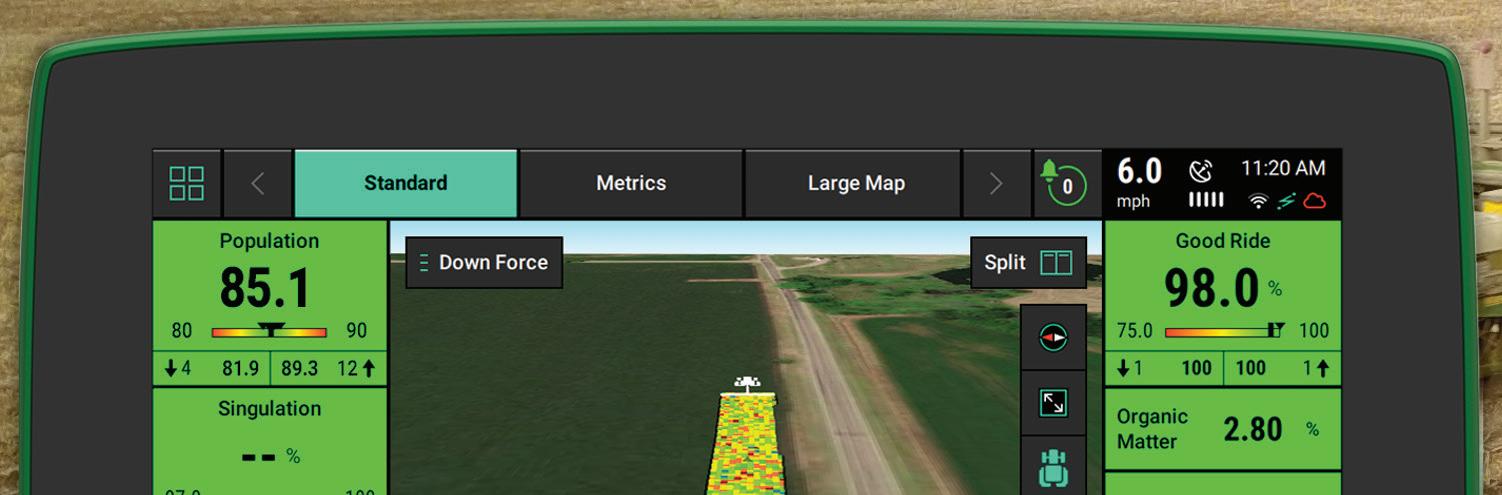Screen dimensions: 1502x495
Task: Center the map on the tractor icon
Action: click(1053, 467)
